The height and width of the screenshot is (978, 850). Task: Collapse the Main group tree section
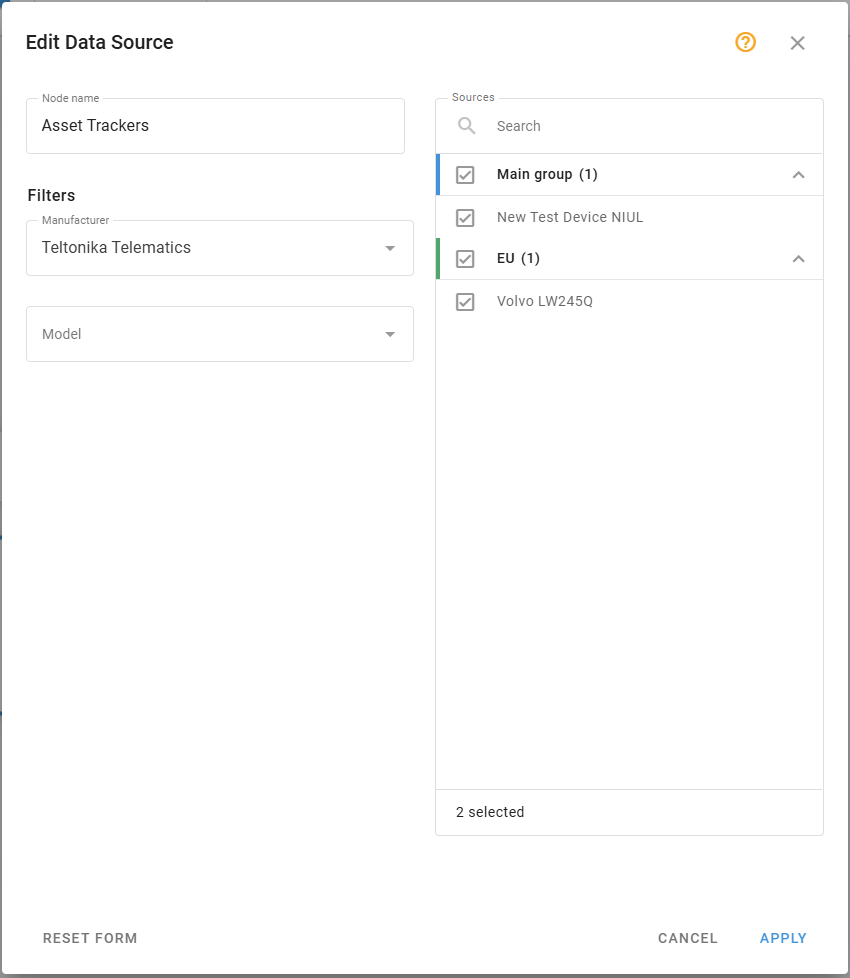pyautogui.click(x=798, y=175)
